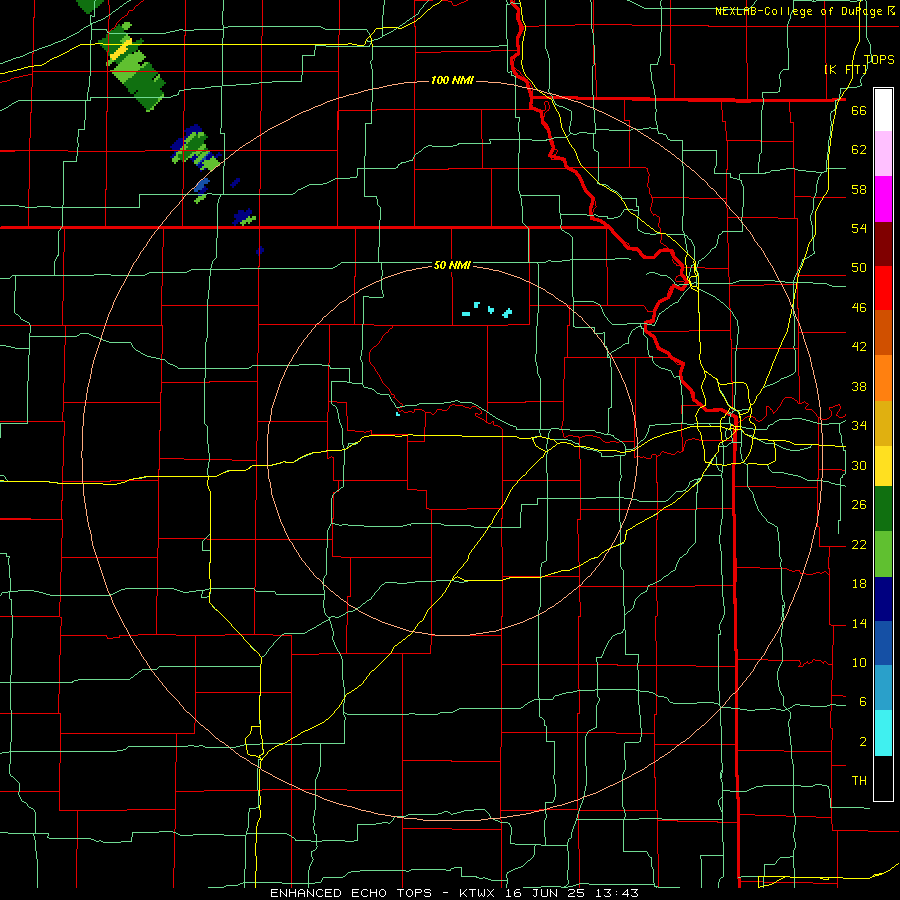900x900 pixels.
Task: Click the dark red (maroon) legend swatch
Action: (x=883, y=243)
